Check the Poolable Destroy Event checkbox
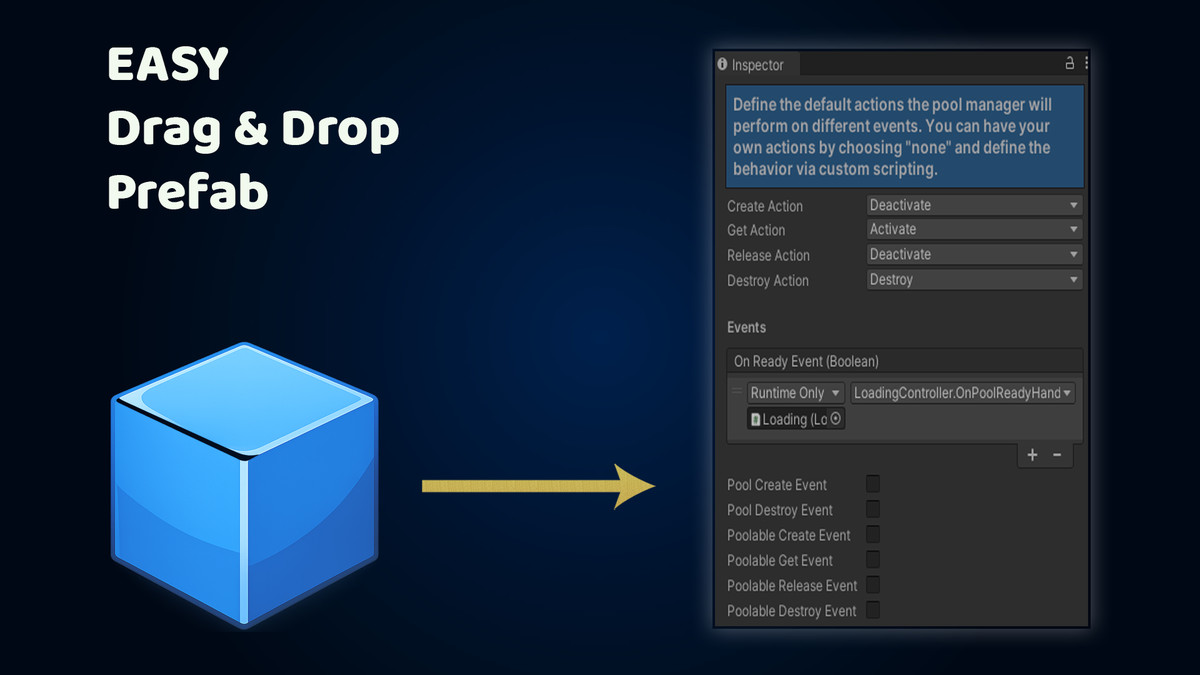 tap(873, 610)
